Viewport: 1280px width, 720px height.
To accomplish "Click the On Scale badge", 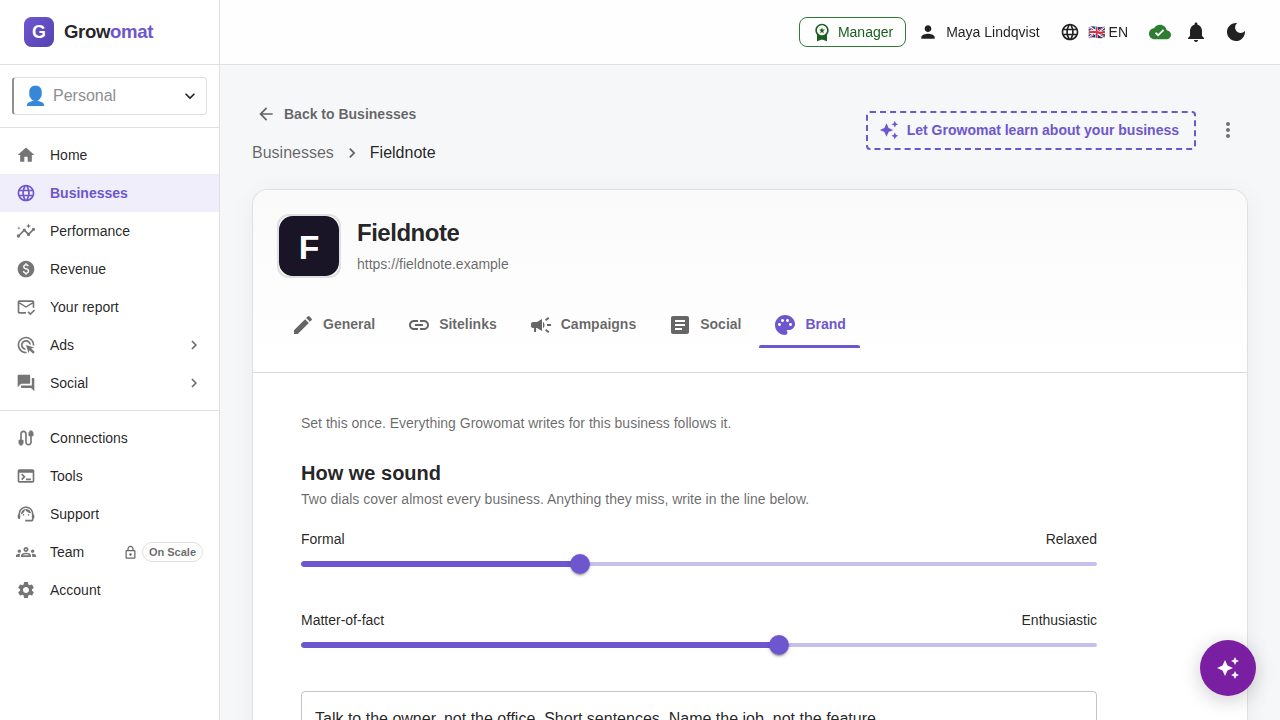I will (x=172, y=552).
